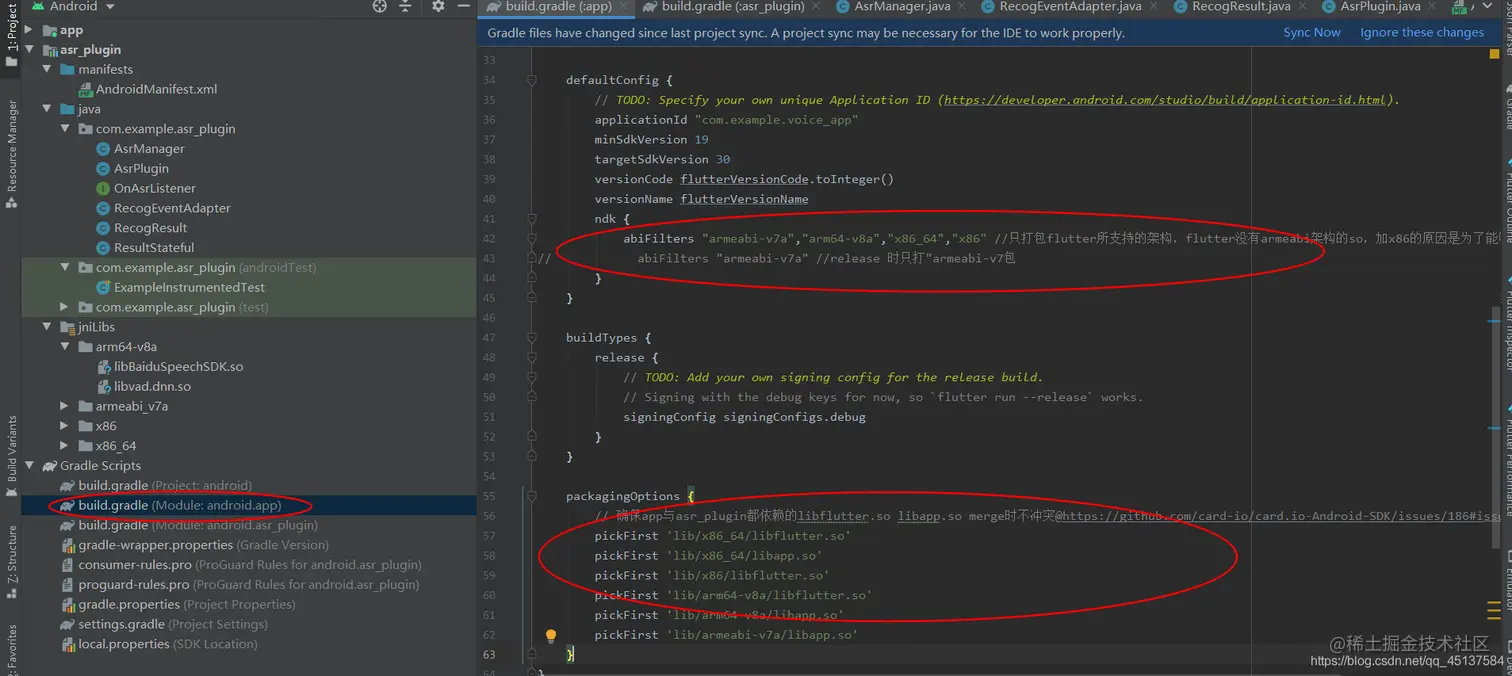Expand the x86 folder
The image size is (1512, 676).
65,426
